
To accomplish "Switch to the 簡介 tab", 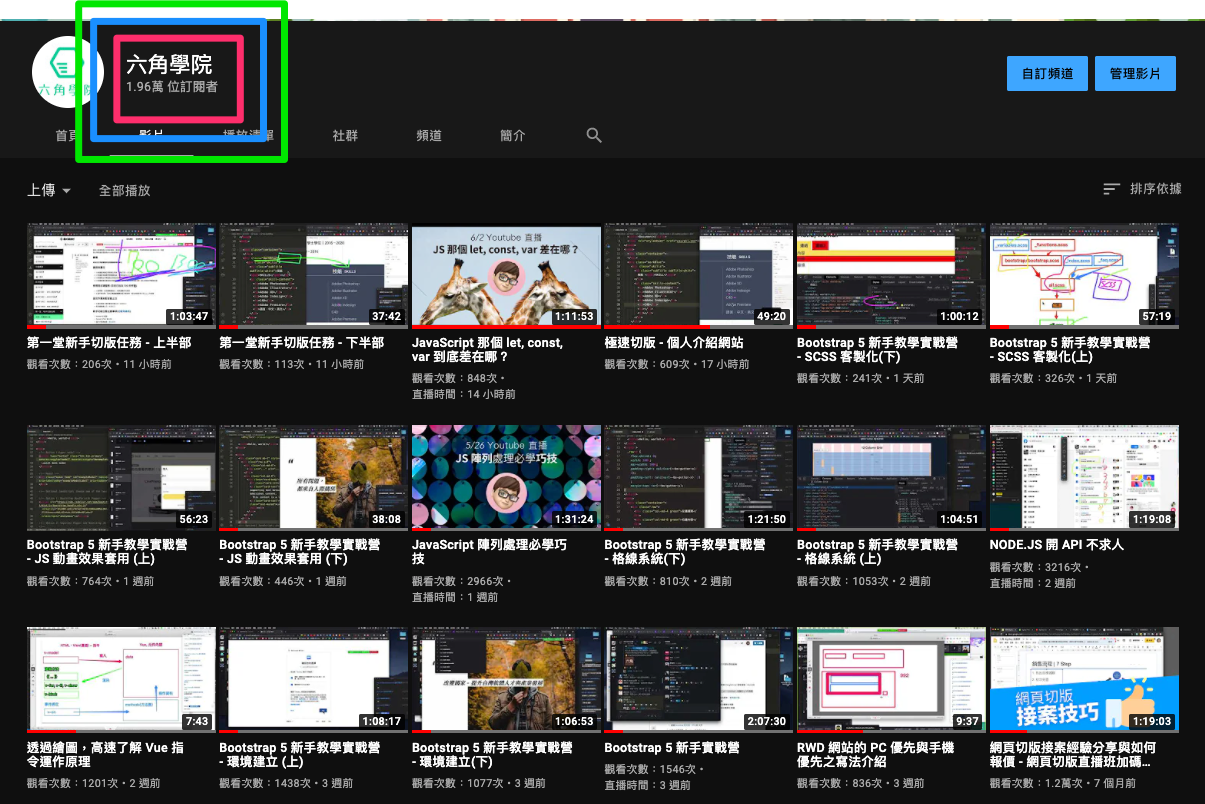I will 512,135.
